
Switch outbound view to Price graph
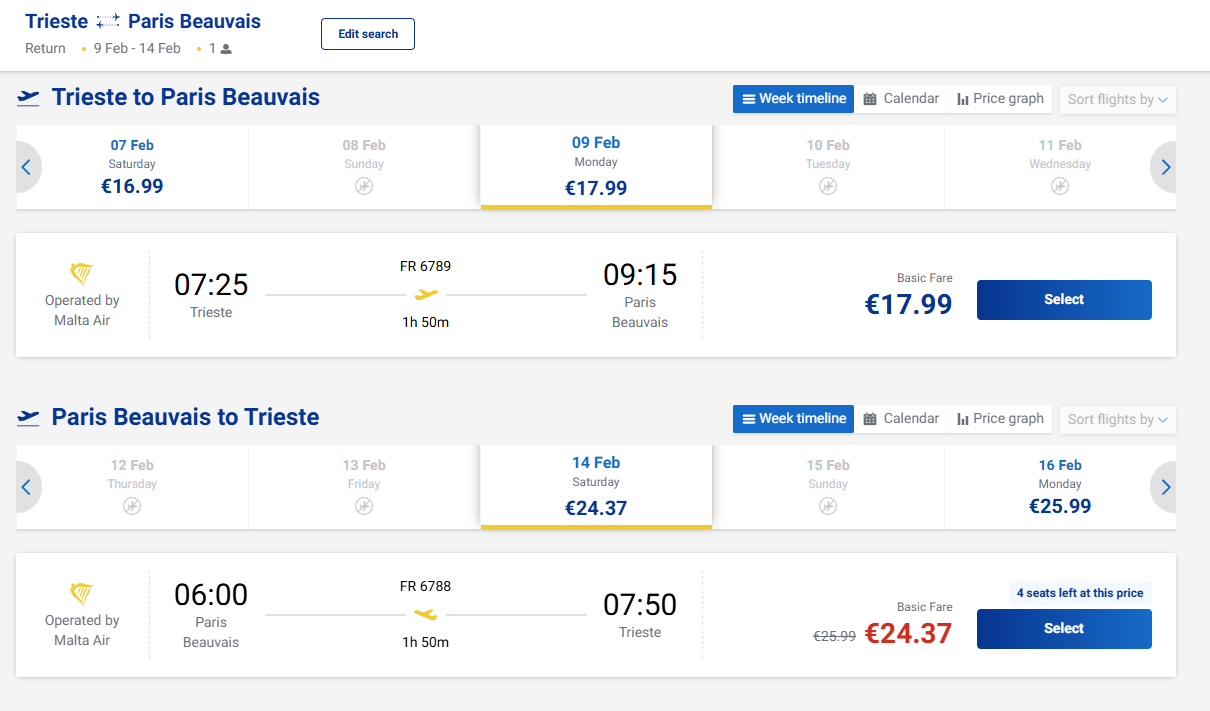(1000, 99)
